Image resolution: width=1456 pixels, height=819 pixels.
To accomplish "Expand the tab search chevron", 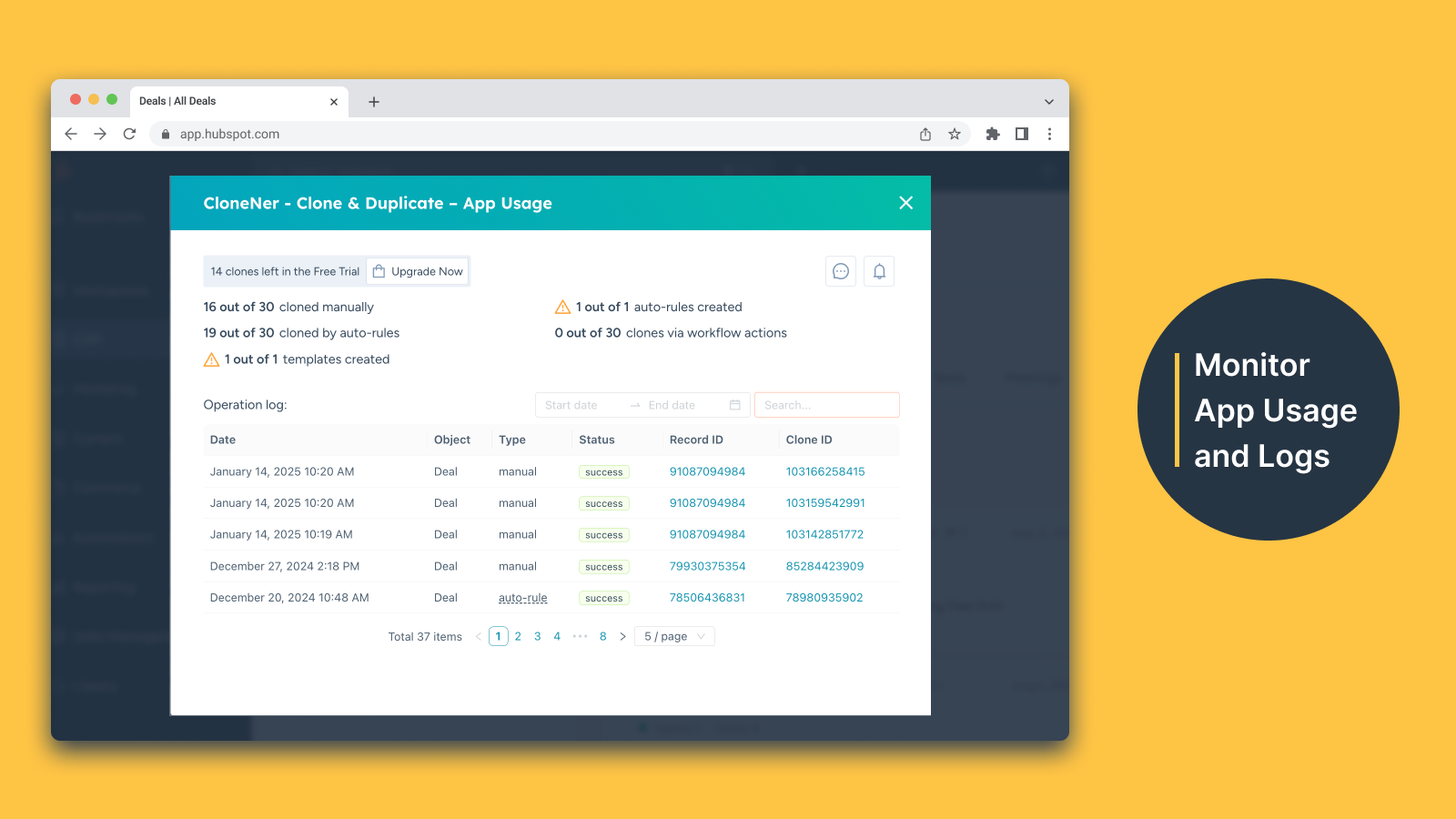I will pyautogui.click(x=1049, y=102).
